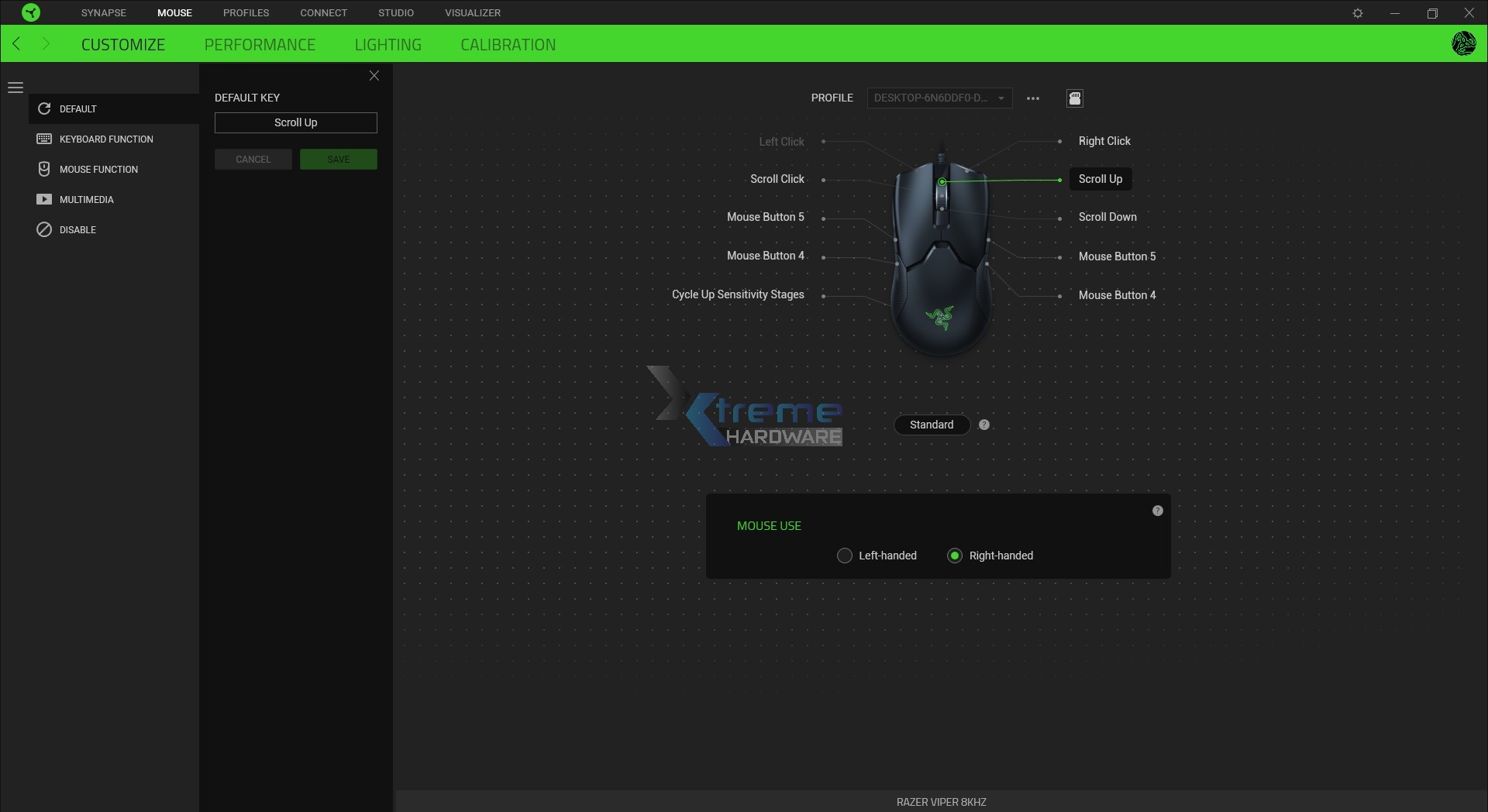
Task: Save the Scroll Up key assignment
Action: pyautogui.click(x=338, y=159)
